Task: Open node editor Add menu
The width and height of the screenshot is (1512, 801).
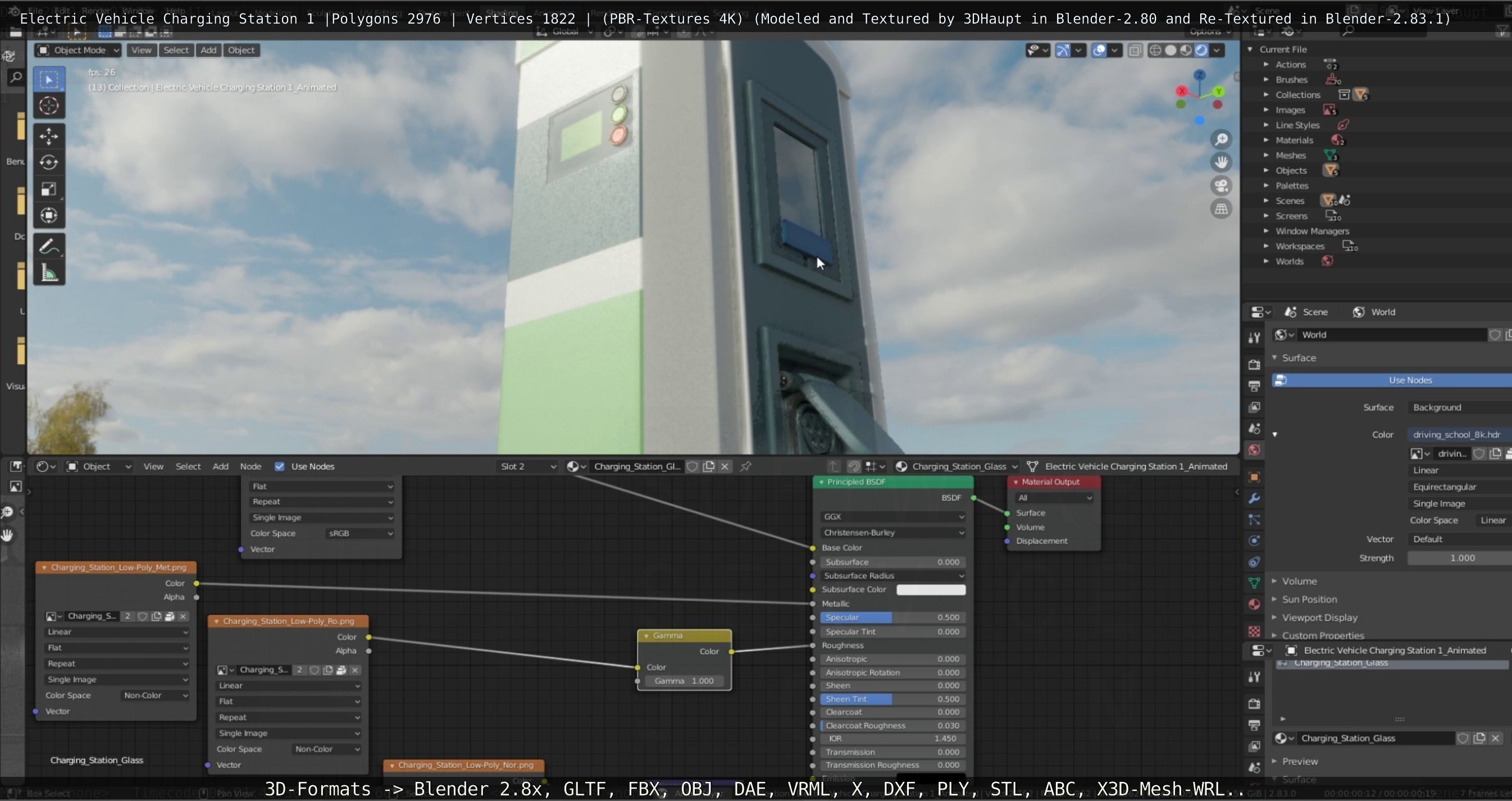Action: coord(221,467)
